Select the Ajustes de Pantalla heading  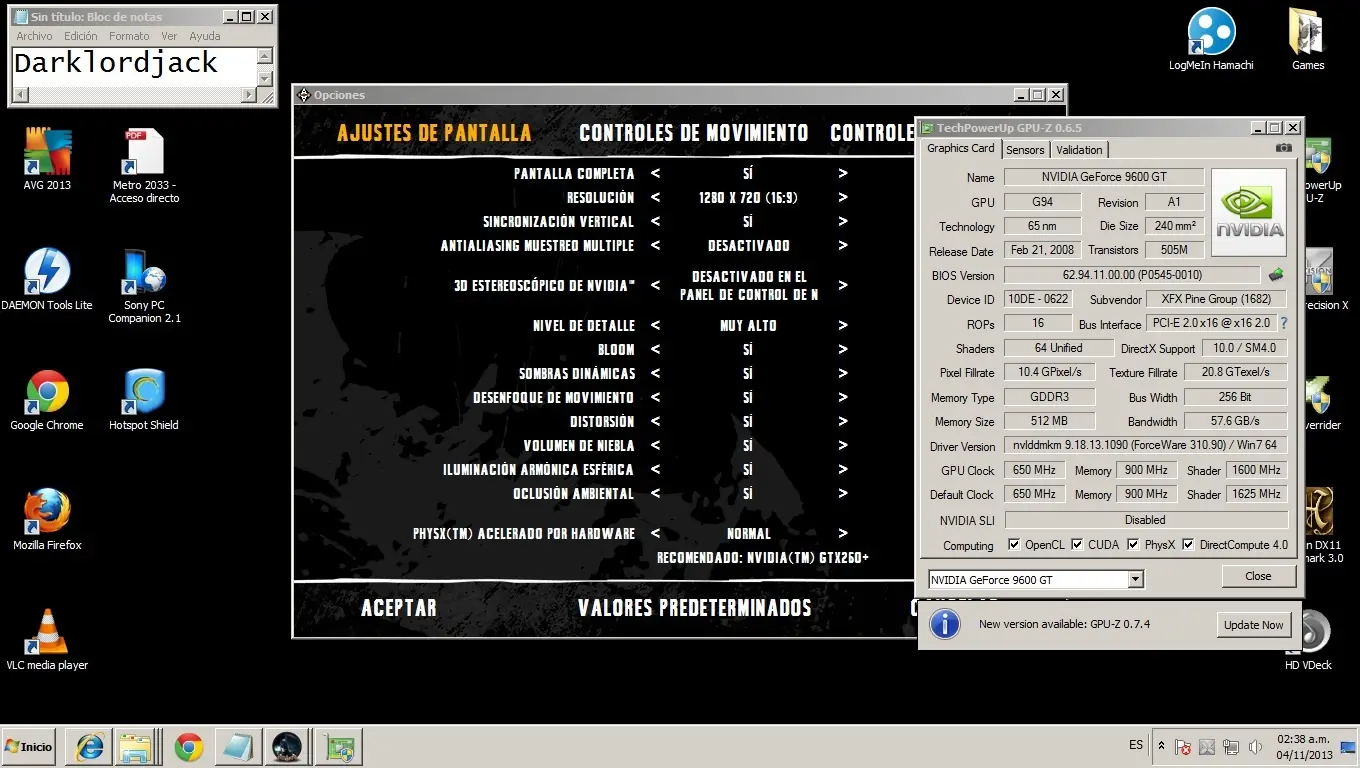[434, 133]
